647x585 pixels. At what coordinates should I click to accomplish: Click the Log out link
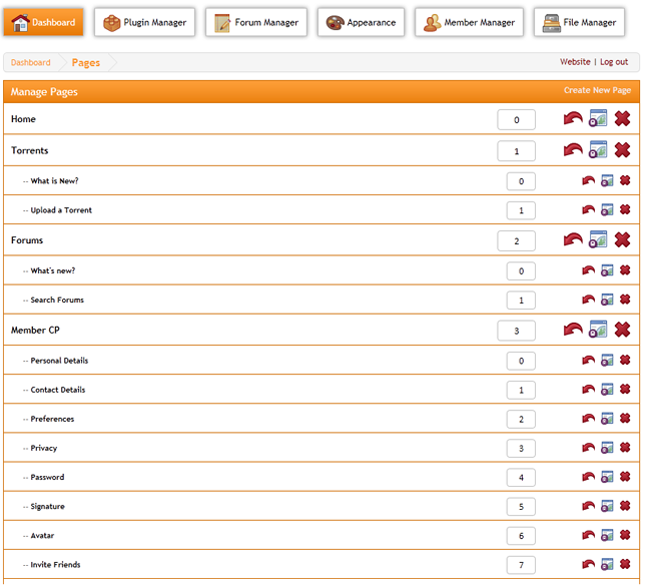tap(614, 62)
